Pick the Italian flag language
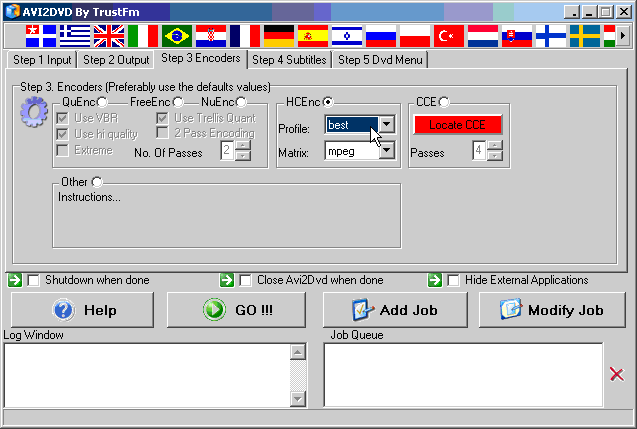This screenshot has width=637, height=429. [x=143, y=36]
